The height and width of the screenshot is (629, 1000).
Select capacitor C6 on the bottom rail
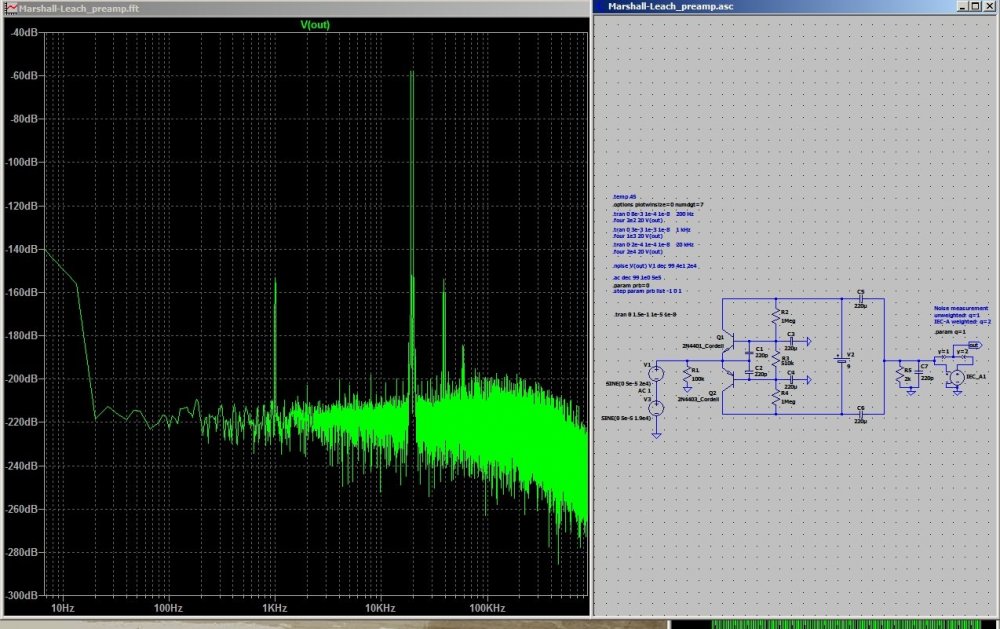coord(860,414)
